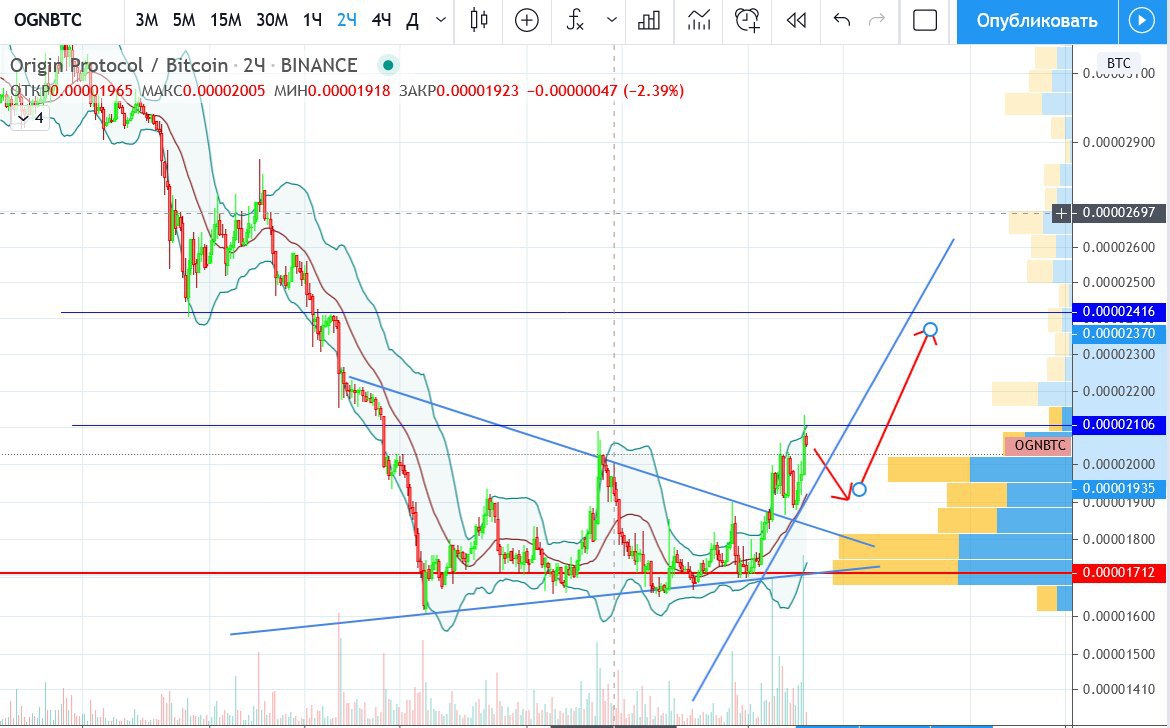
Task: Click the compare/add symbol plus icon
Action: (527, 20)
